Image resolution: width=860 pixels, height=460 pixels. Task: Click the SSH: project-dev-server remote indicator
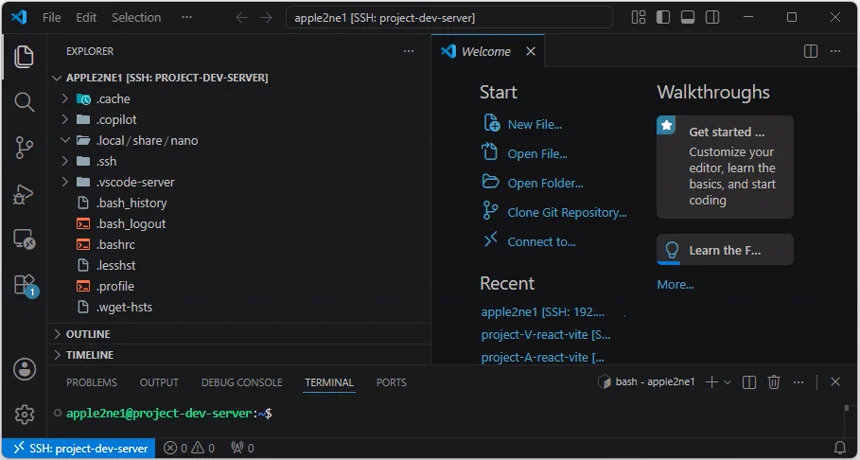(x=80, y=448)
